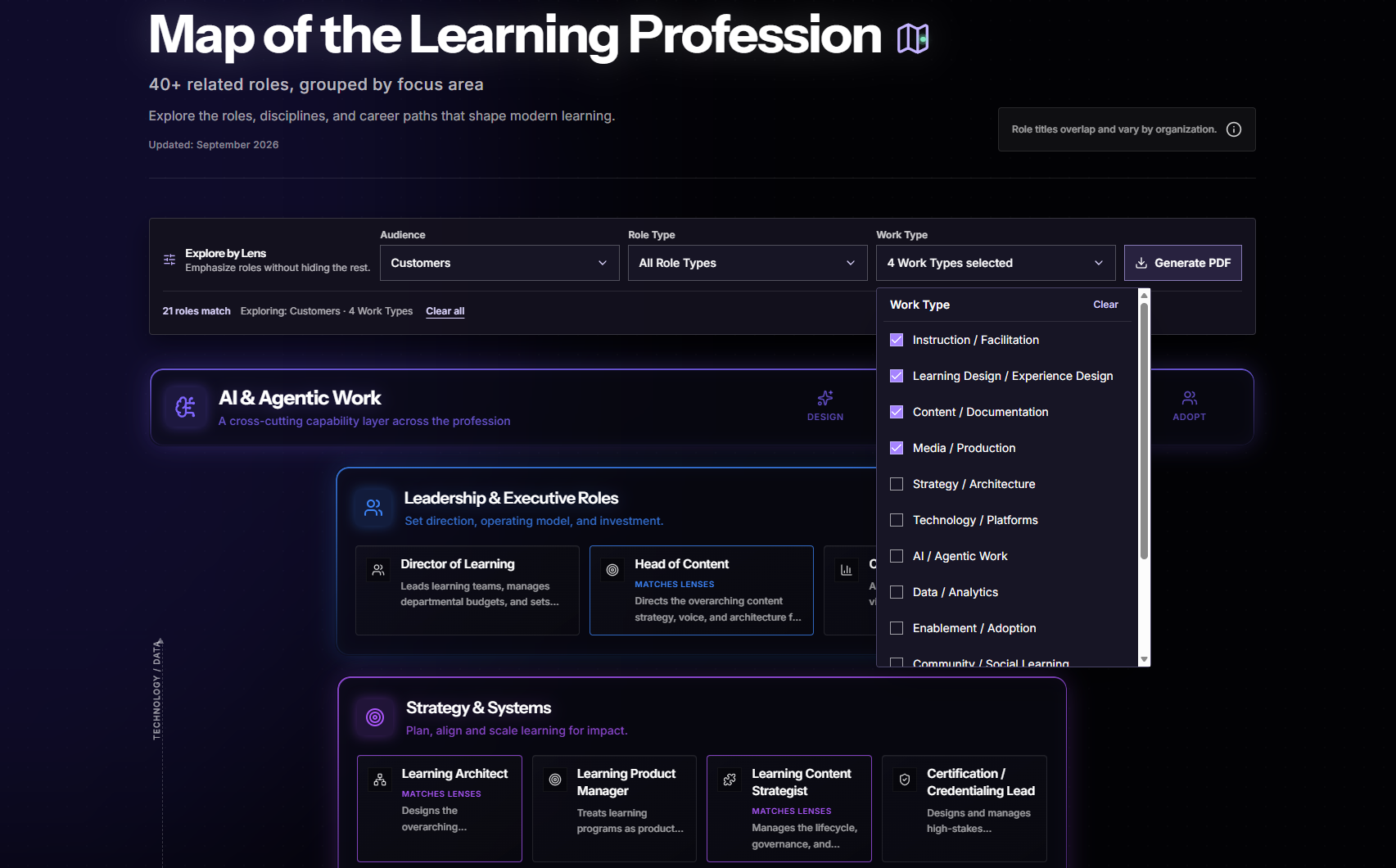Open the Certification / Credentialing Lead card
1396x868 pixels.
point(965,808)
